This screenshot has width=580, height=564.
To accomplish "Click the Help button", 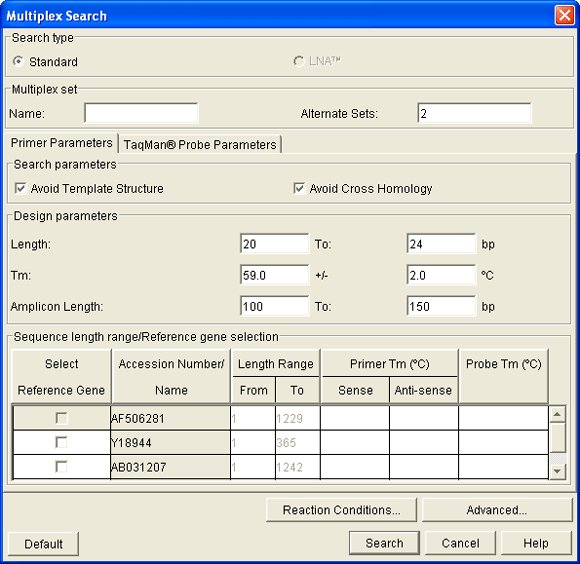I will [x=536, y=543].
